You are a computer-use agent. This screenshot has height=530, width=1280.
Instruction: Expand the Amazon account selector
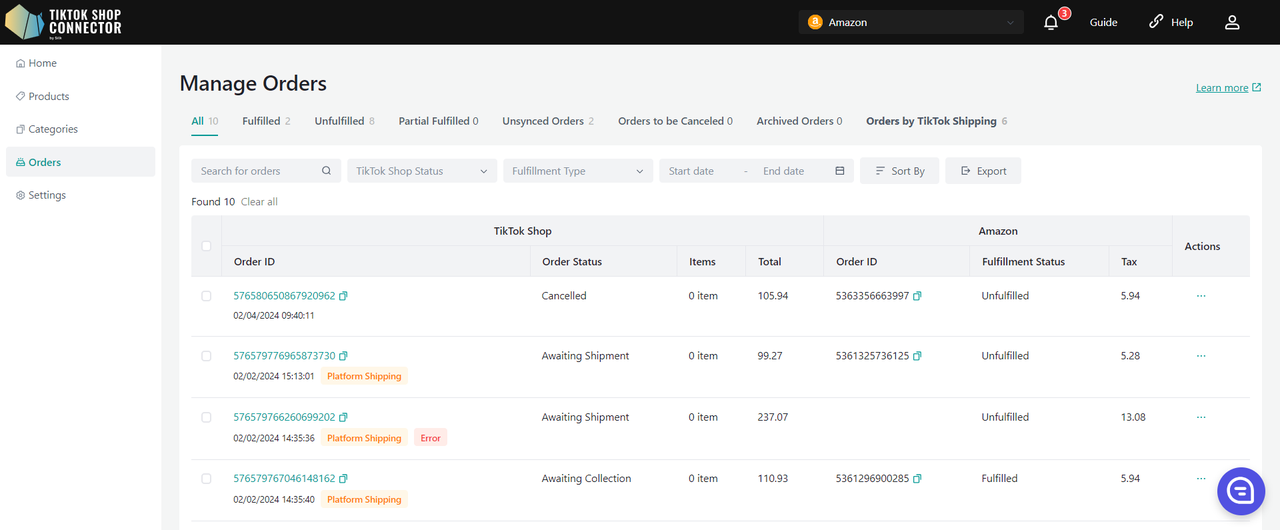911,22
